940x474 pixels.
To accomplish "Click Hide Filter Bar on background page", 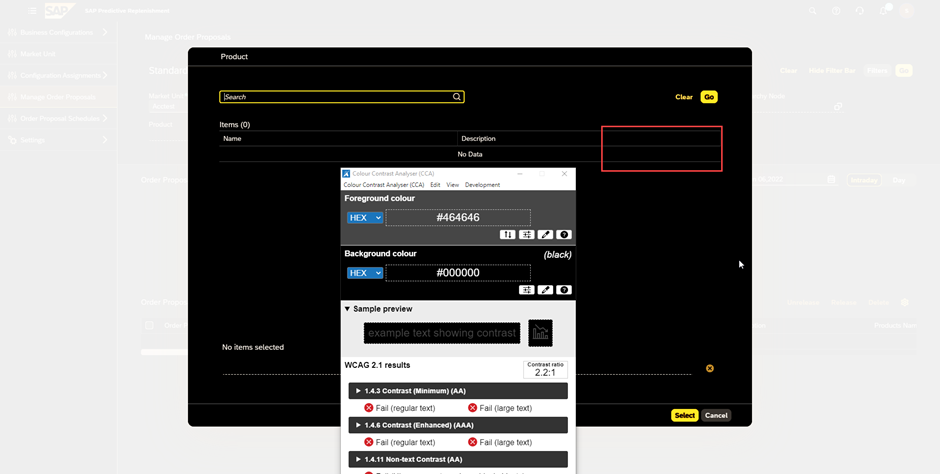I will 832,71.
